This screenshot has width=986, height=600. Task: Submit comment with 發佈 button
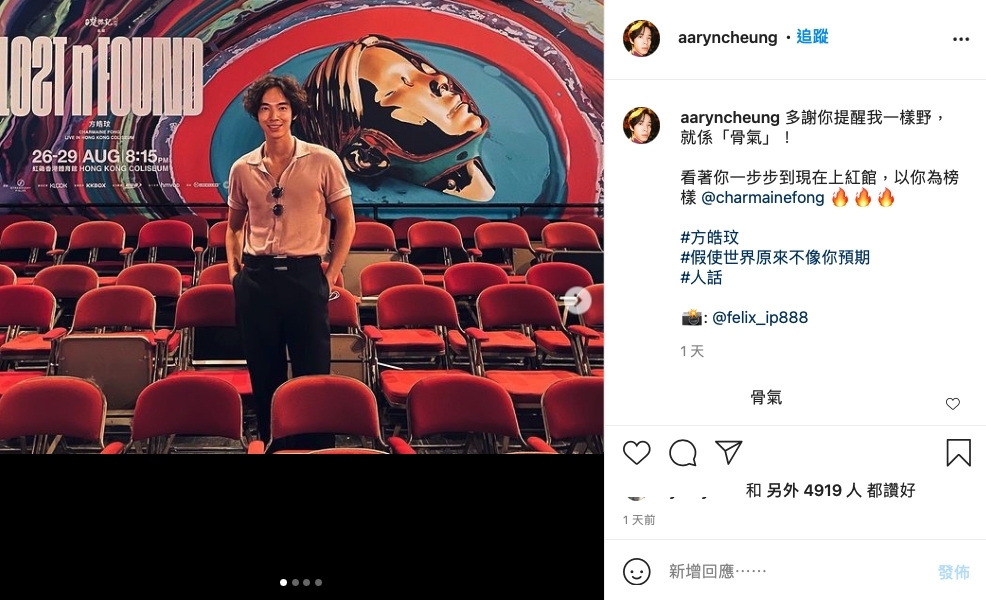coord(953,572)
